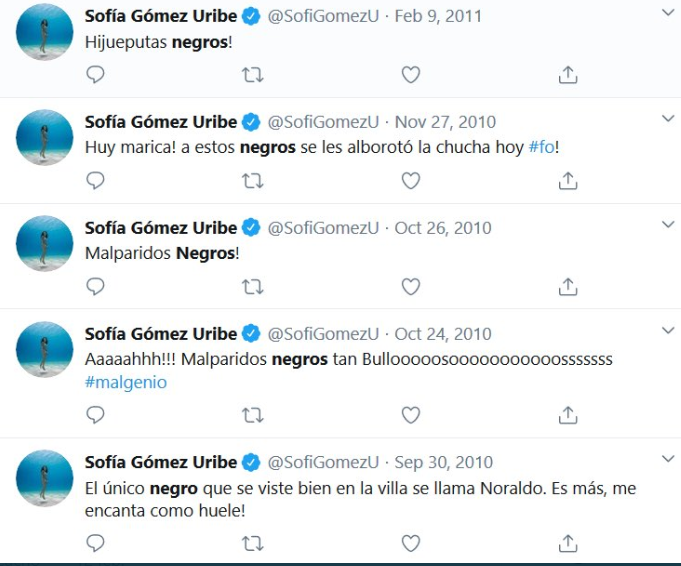The width and height of the screenshot is (681, 566).
Task: Open the #malgenio hashtag link
Action: click(x=126, y=382)
